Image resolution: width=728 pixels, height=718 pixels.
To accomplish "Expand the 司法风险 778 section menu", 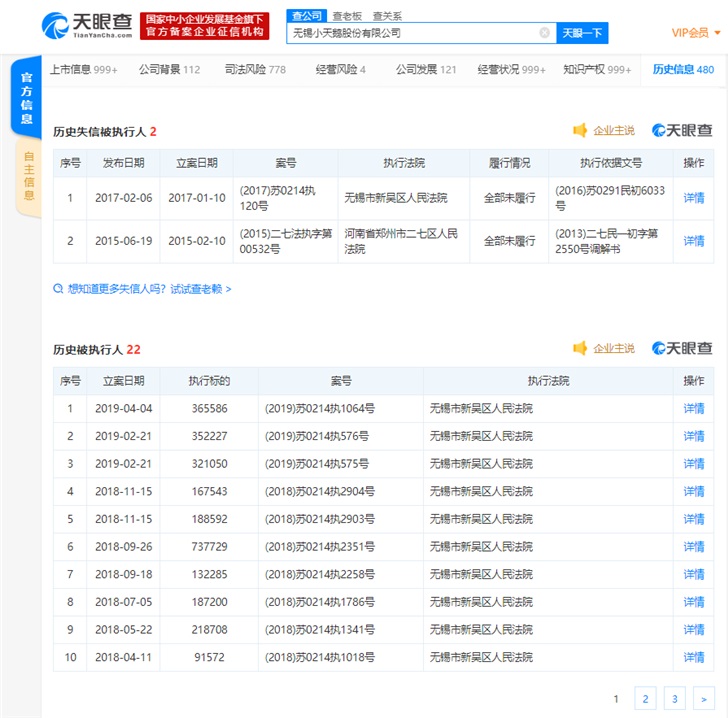I will 255,70.
